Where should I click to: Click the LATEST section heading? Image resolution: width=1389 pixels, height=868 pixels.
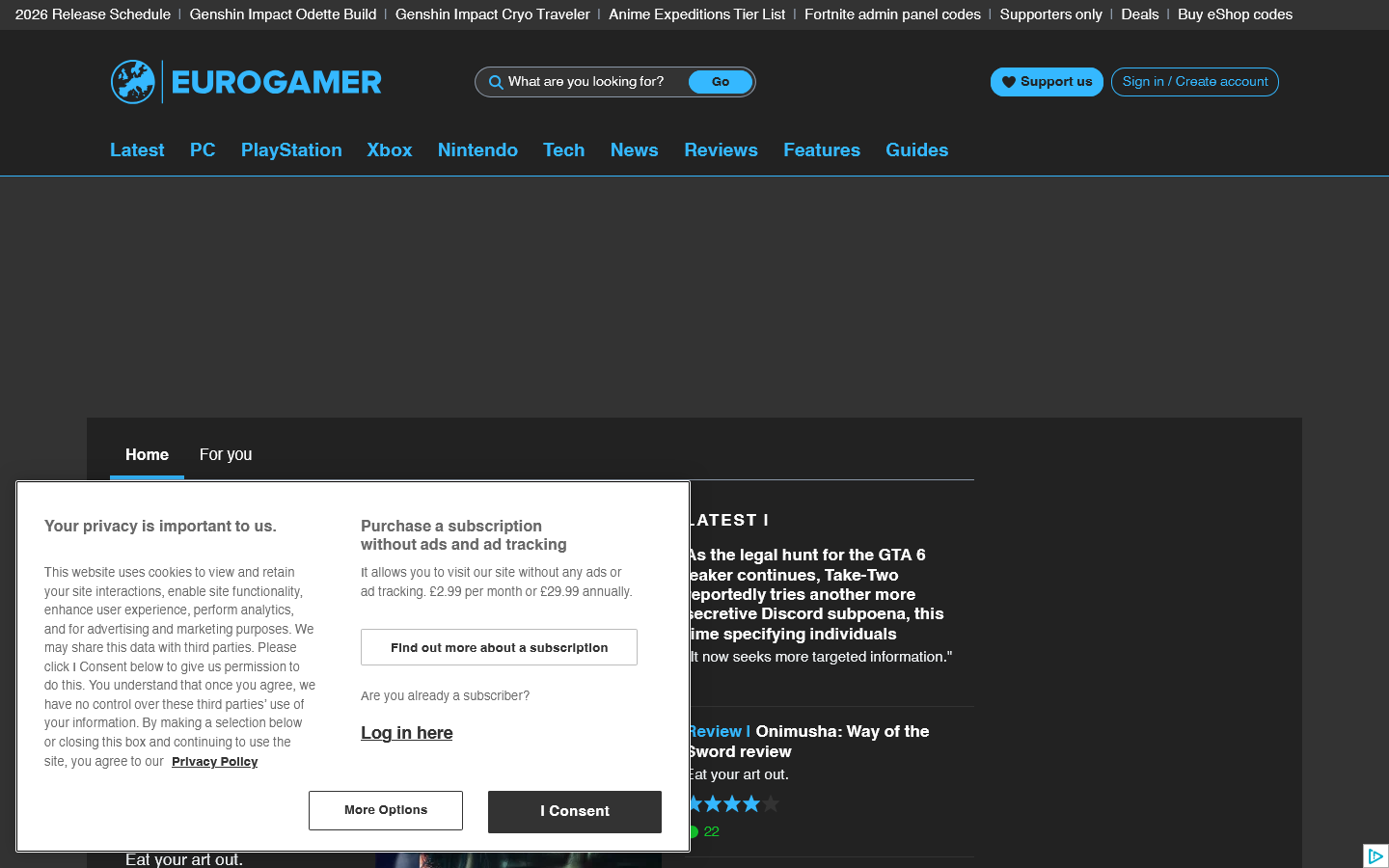pos(728,520)
